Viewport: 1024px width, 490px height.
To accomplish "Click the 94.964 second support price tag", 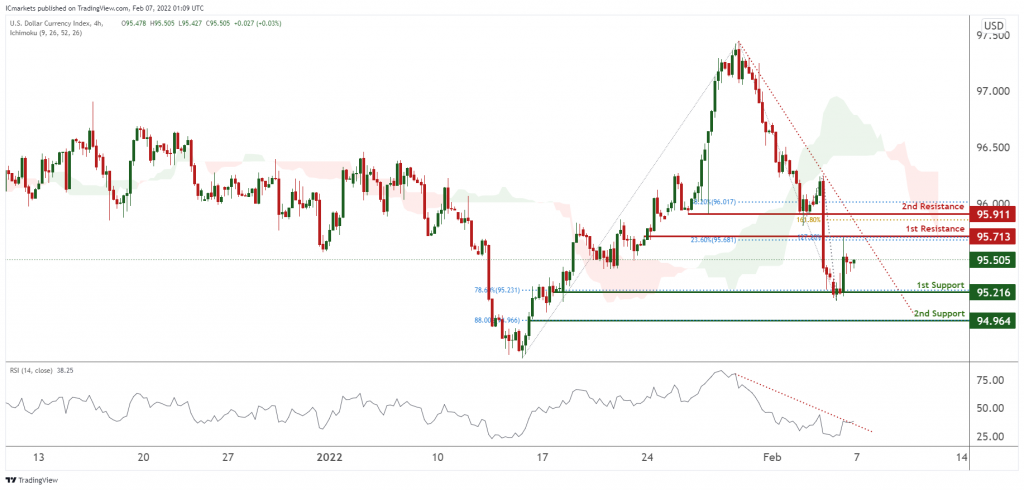I will pyautogui.click(x=993, y=321).
